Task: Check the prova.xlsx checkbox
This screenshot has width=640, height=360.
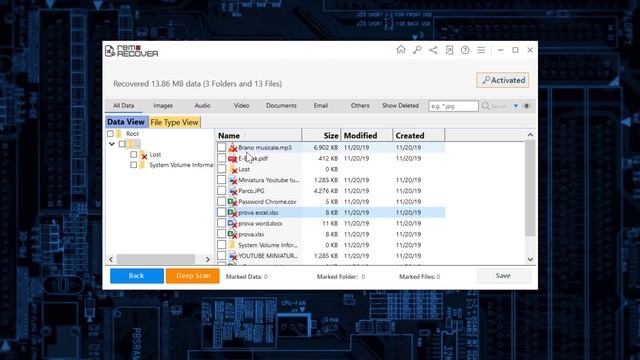Action: [221, 234]
